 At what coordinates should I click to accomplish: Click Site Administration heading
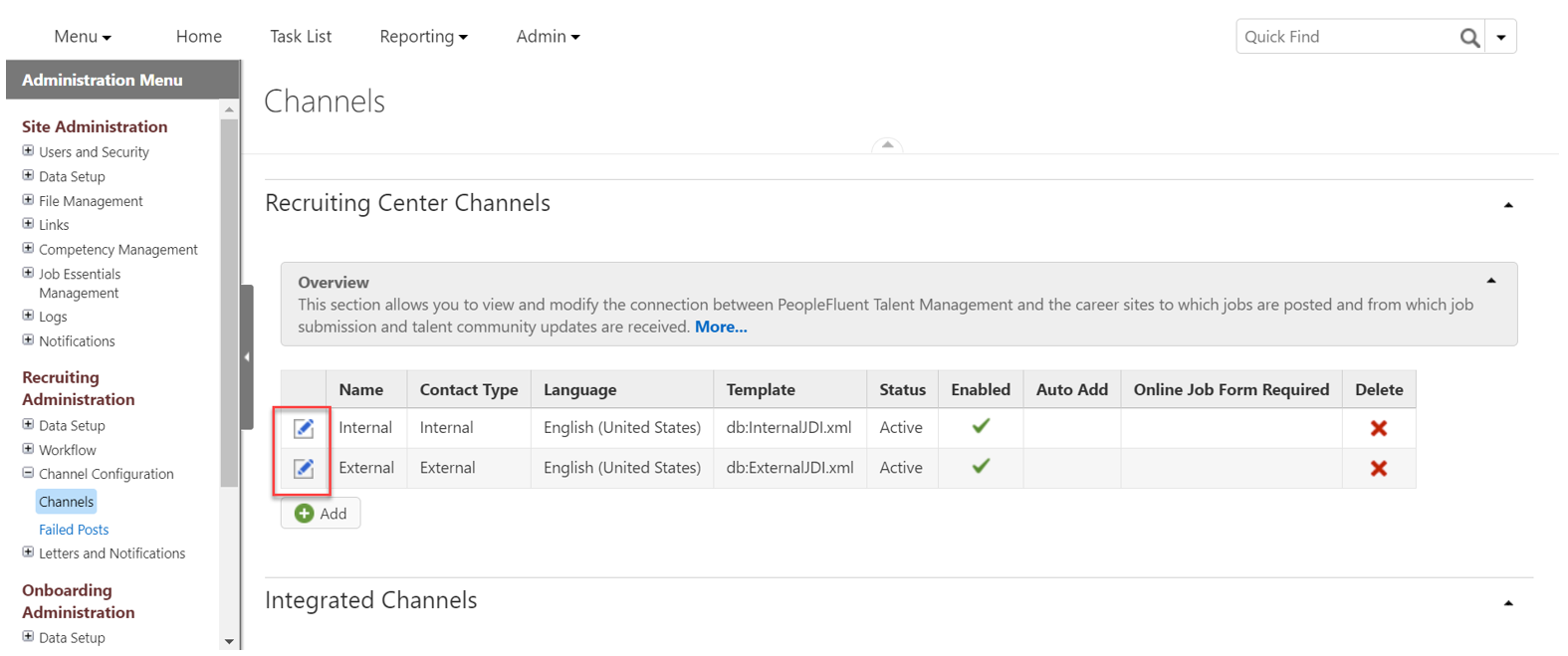[x=95, y=126]
